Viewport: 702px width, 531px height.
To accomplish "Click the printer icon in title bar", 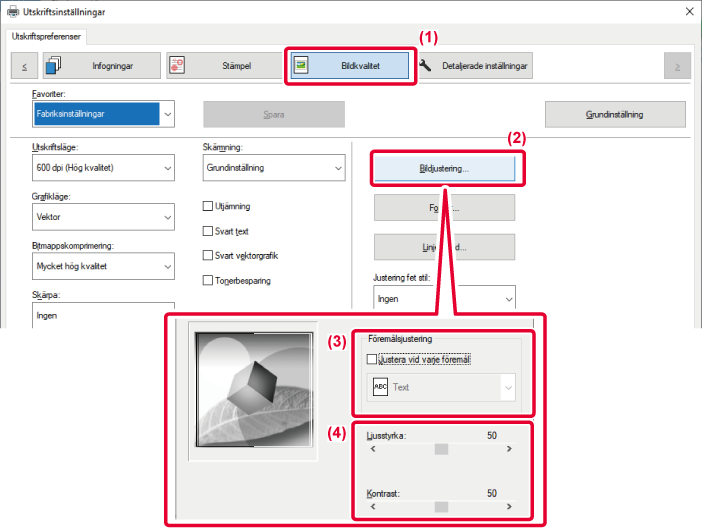I will (11, 12).
